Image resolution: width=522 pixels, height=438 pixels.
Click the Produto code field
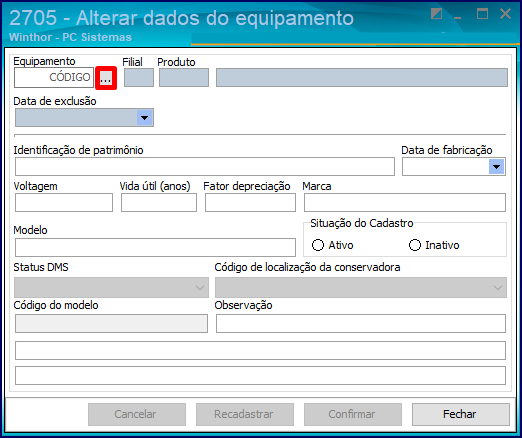[184, 78]
